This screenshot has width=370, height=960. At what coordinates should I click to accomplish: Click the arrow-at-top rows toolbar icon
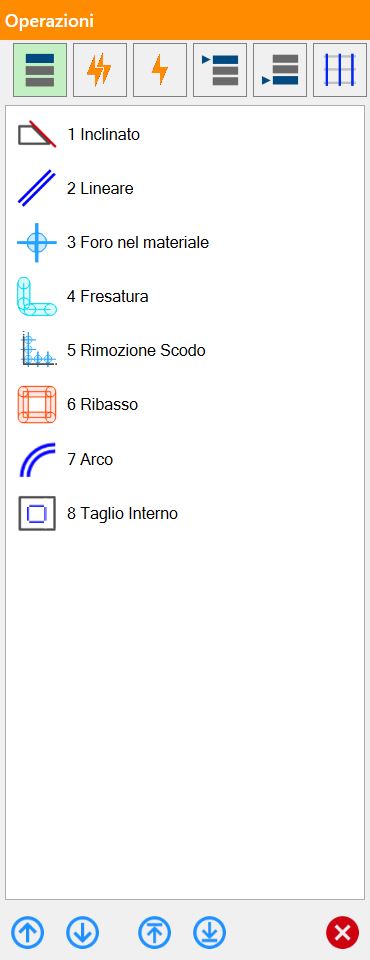220,70
